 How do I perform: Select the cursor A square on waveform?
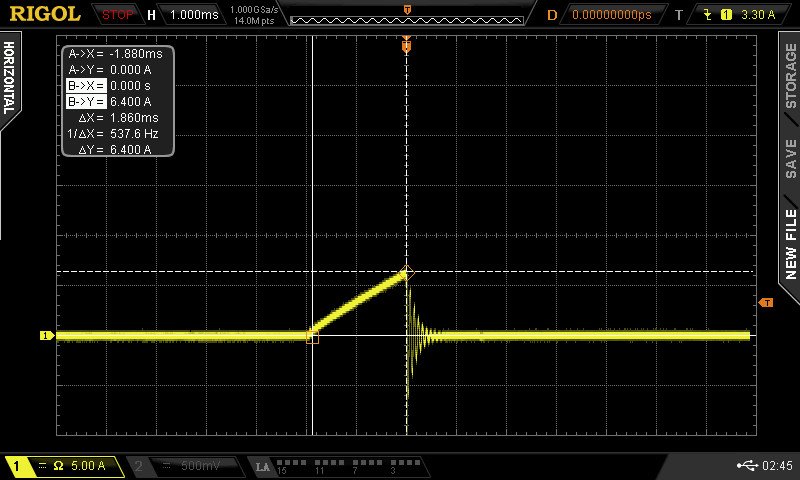312,339
